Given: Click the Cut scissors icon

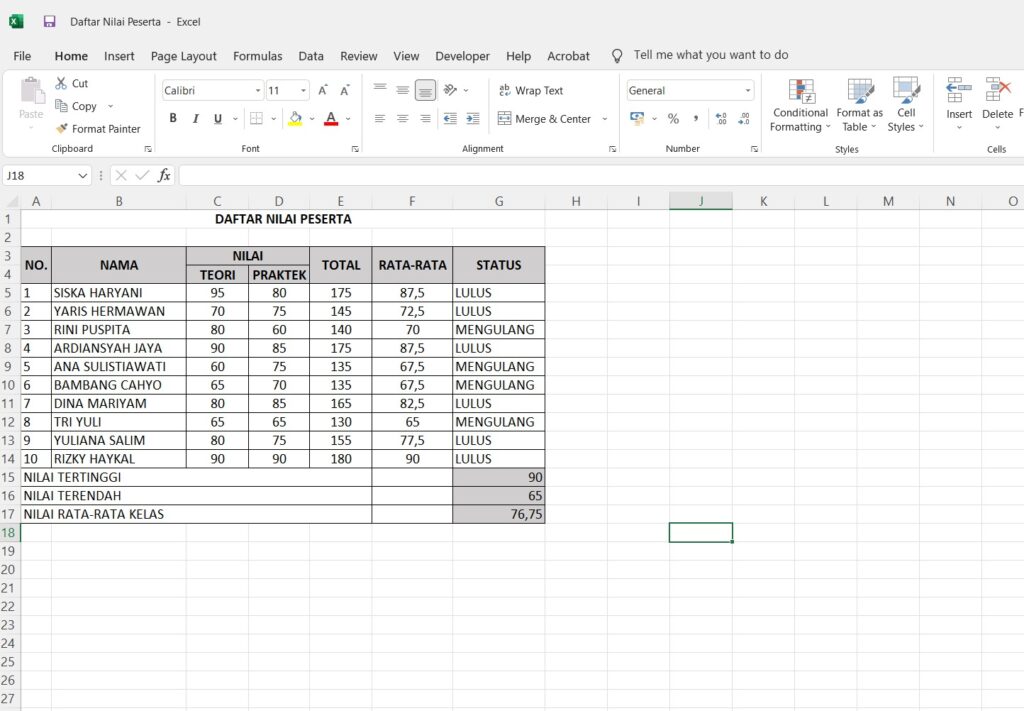Looking at the screenshot, I should (x=61, y=84).
